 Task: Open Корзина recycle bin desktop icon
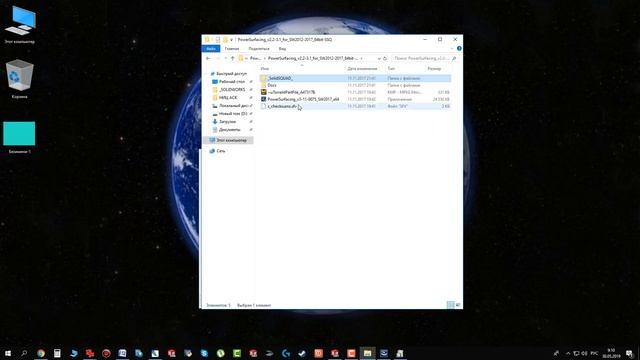[x=20, y=79]
